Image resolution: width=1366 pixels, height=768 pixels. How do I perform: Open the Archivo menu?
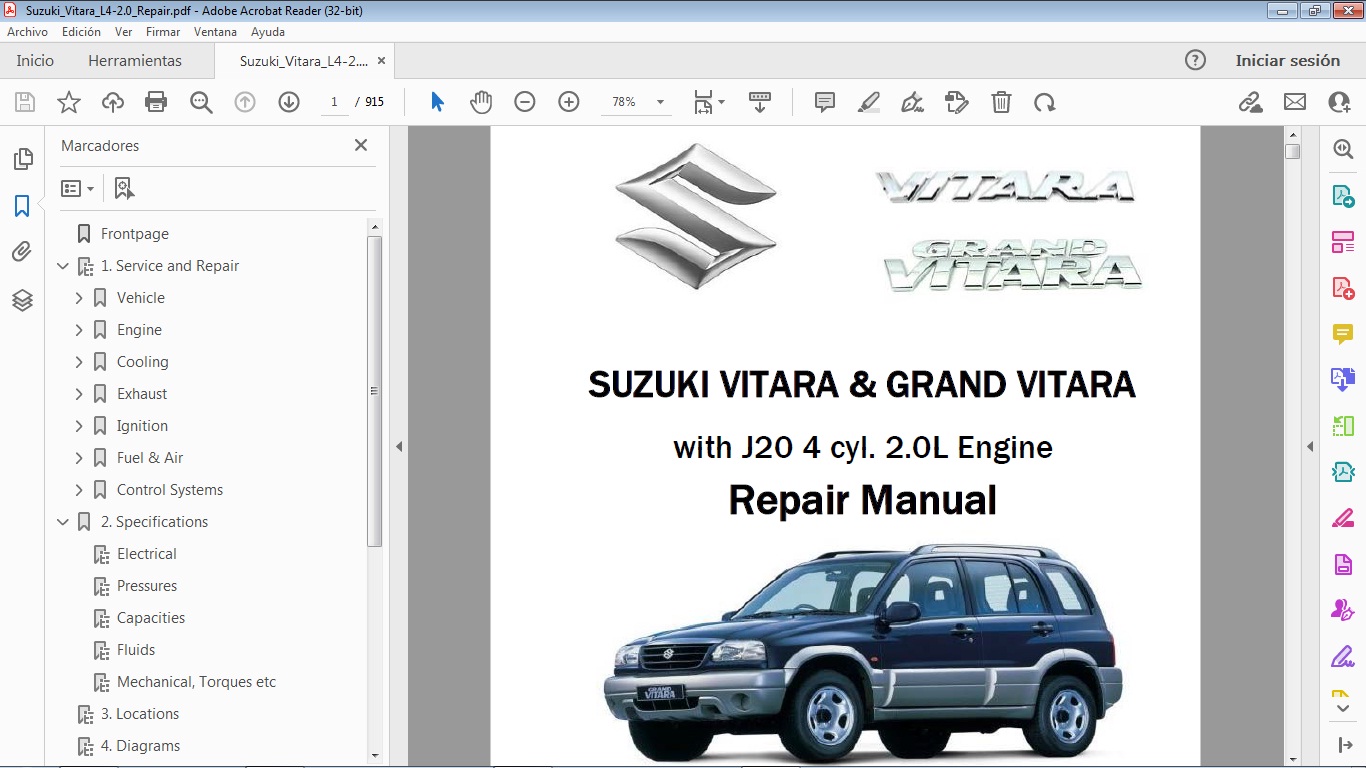point(27,32)
